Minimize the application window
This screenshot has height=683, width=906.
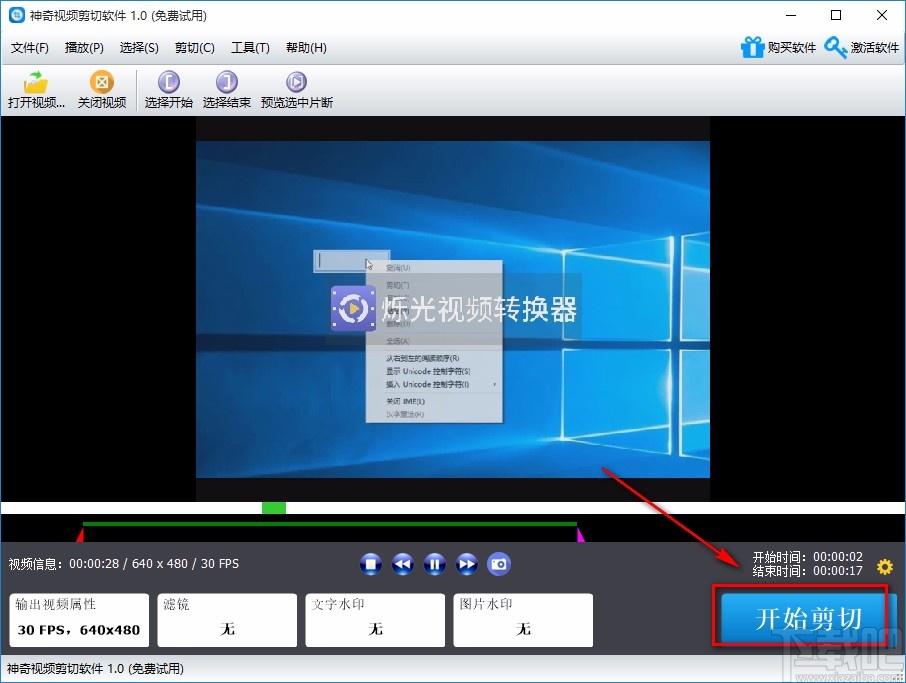[x=791, y=15]
